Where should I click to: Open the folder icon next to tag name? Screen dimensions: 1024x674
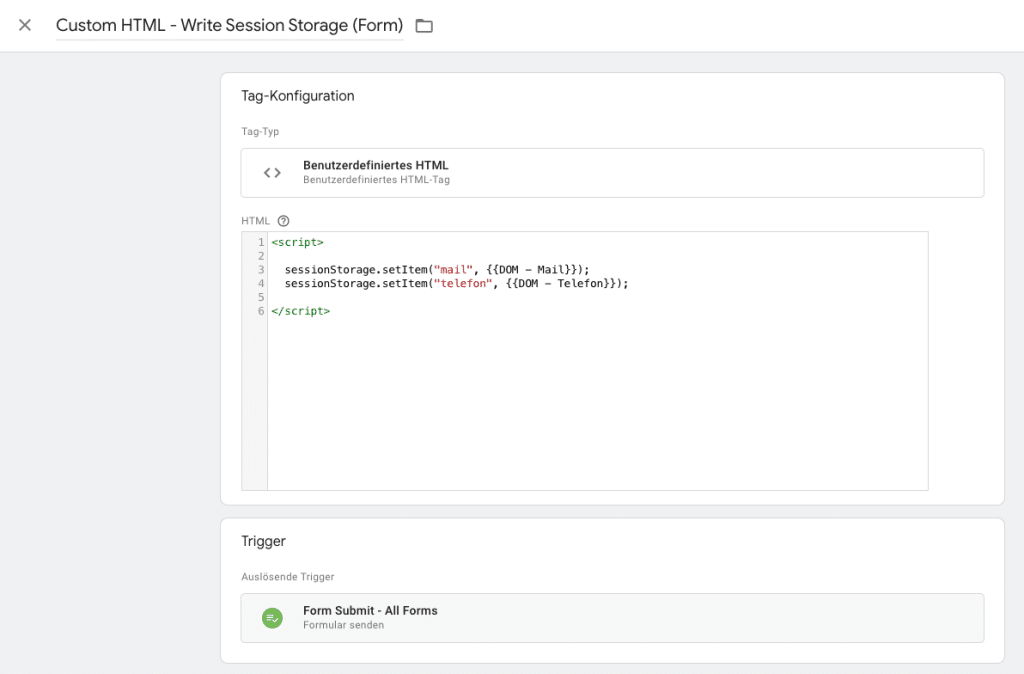[x=423, y=25]
